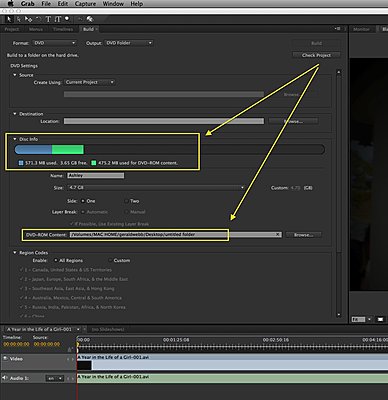Collapse the Disc Info section
Viewport: 388px width, 400px height.
(x=15, y=139)
